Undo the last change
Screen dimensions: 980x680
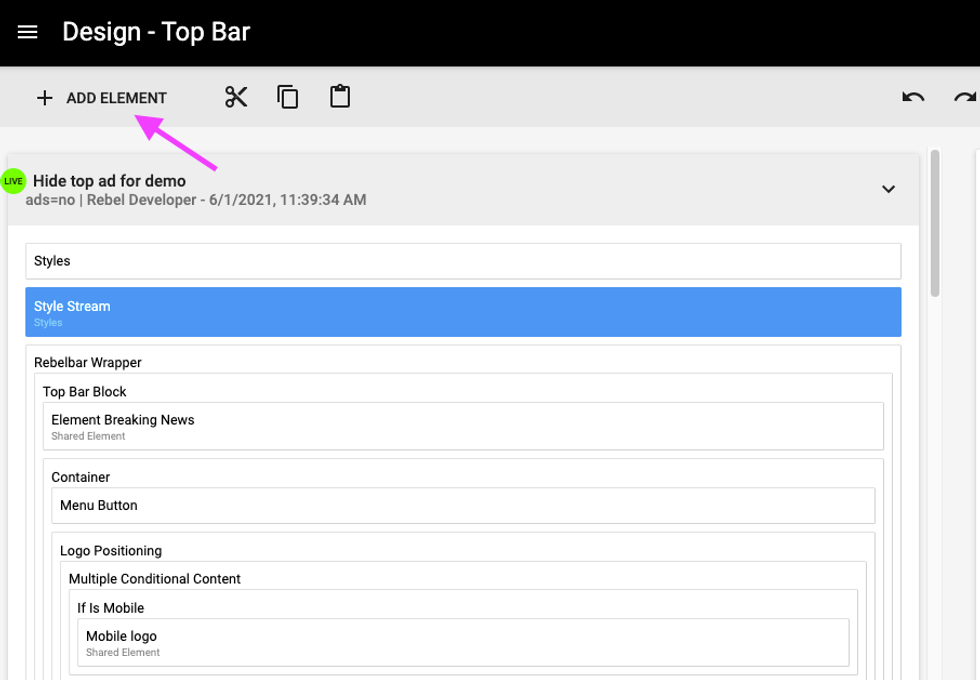[x=913, y=97]
